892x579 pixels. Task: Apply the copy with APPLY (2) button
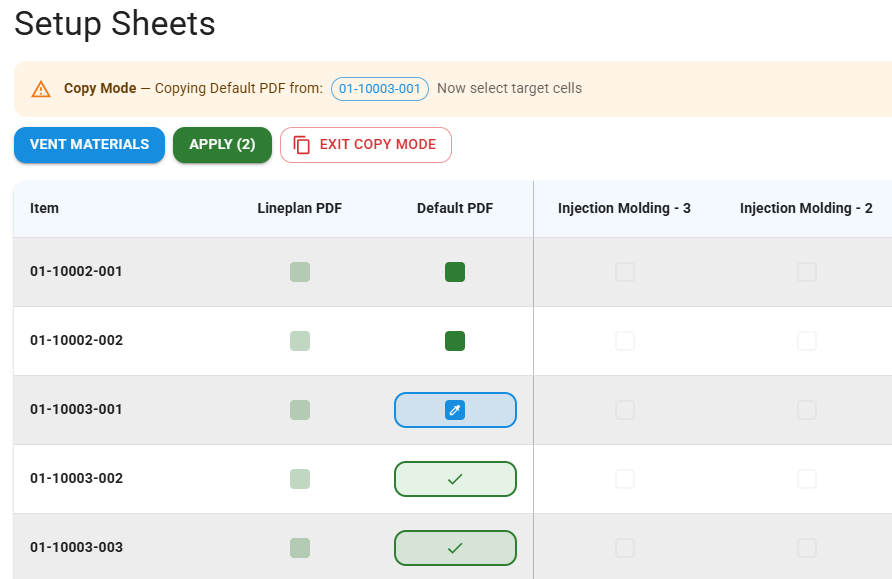[x=222, y=144]
